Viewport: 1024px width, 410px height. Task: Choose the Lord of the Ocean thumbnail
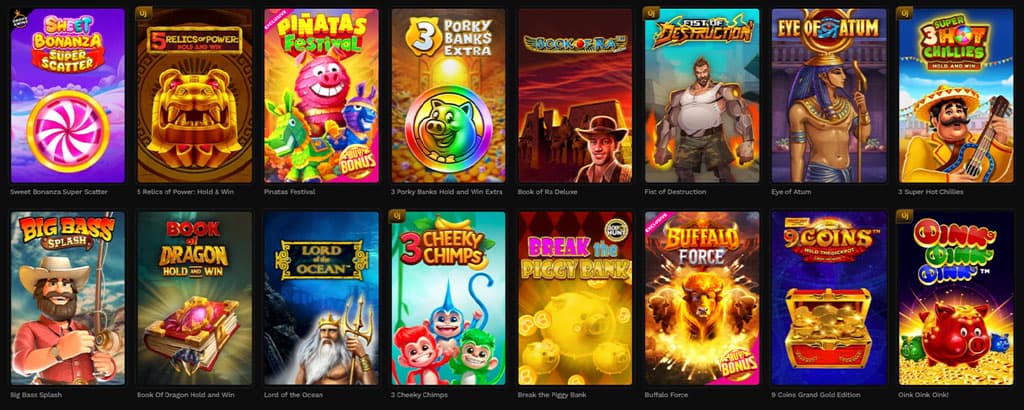[321, 298]
